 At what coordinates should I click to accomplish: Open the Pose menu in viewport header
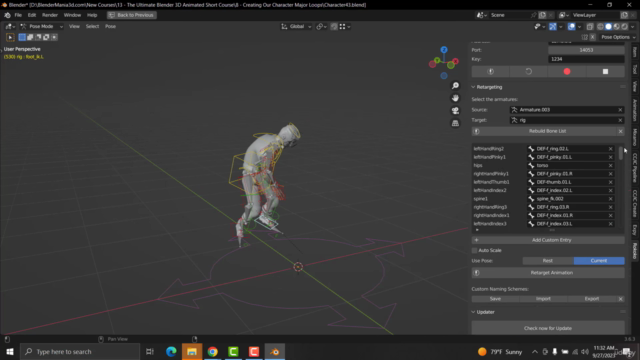coord(110,27)
